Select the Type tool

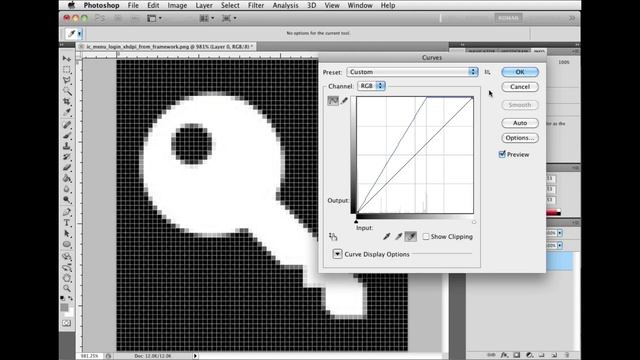coord(67,223)
